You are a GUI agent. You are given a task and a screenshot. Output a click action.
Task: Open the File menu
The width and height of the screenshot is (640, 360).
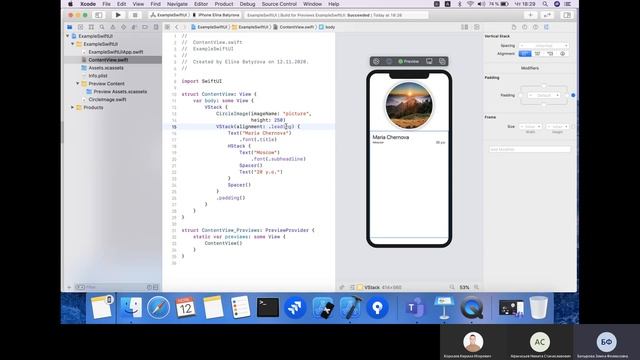tap(107, 4)
